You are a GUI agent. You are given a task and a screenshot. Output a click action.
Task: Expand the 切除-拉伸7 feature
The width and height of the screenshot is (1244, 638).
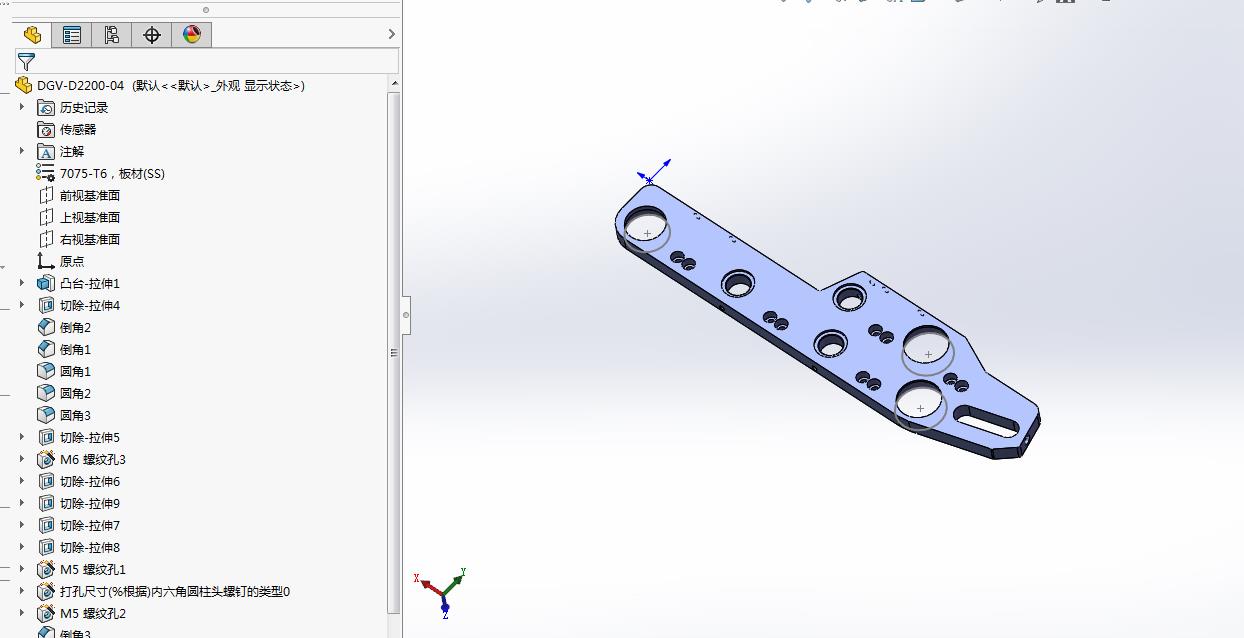pos(22,525)
